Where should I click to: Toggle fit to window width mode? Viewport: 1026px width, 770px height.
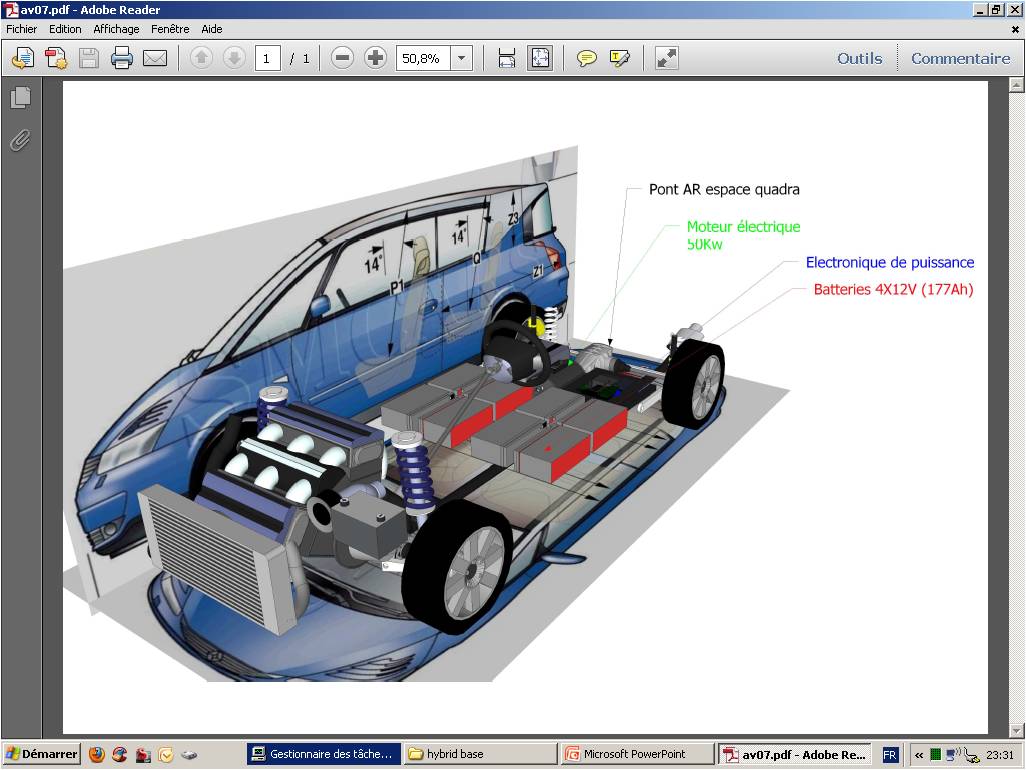[507, 58]
